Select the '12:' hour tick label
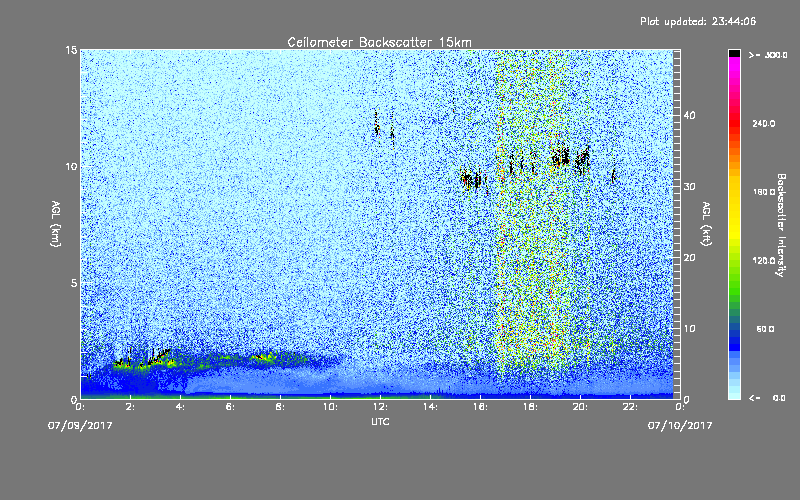800x500 pixels. tap(380, 407)
